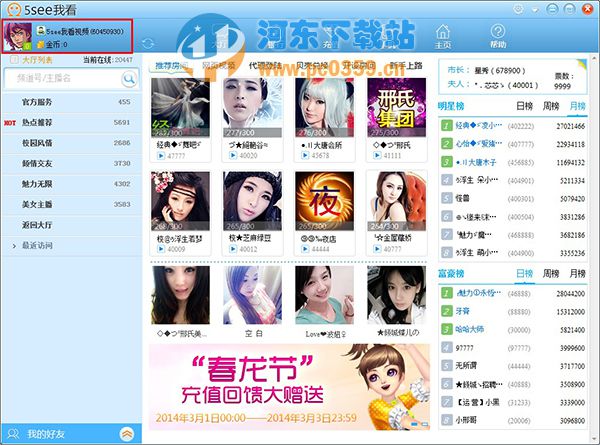Click the play icon next to 40020
Viewport: 600px width, 445px height.
[x=233, y=155]
